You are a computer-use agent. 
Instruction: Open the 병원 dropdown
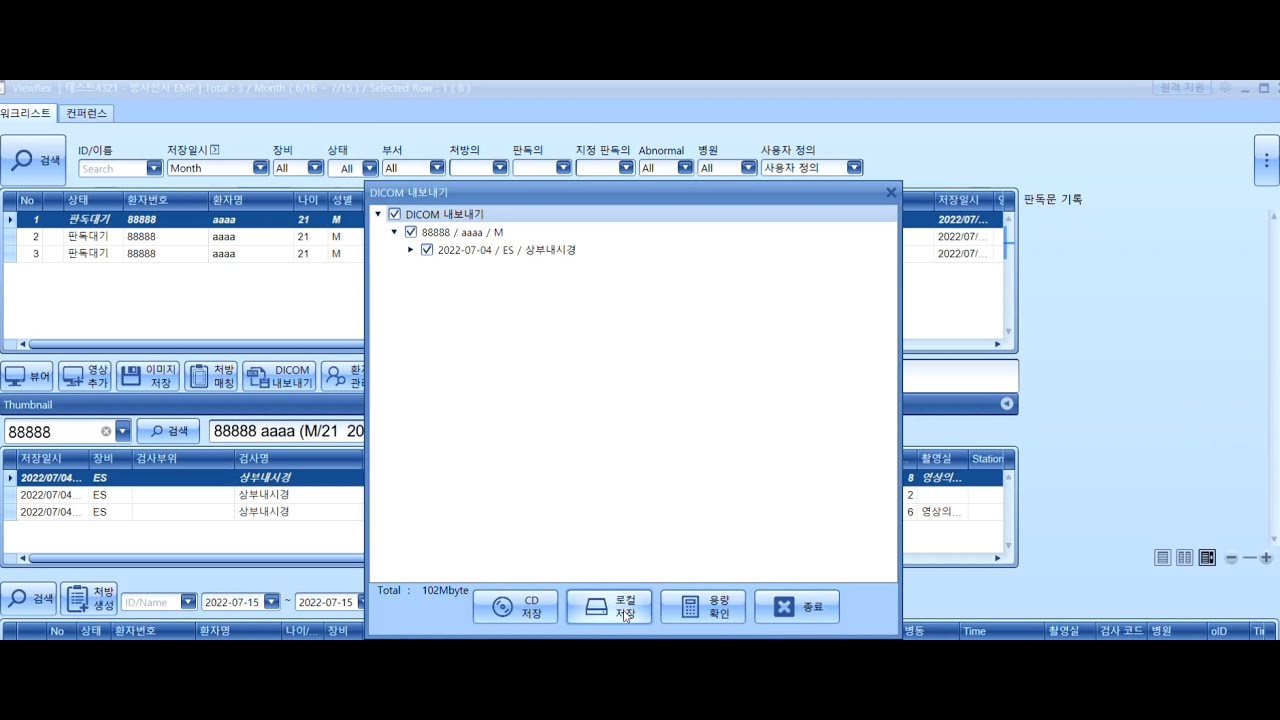[x=748, y=168]
